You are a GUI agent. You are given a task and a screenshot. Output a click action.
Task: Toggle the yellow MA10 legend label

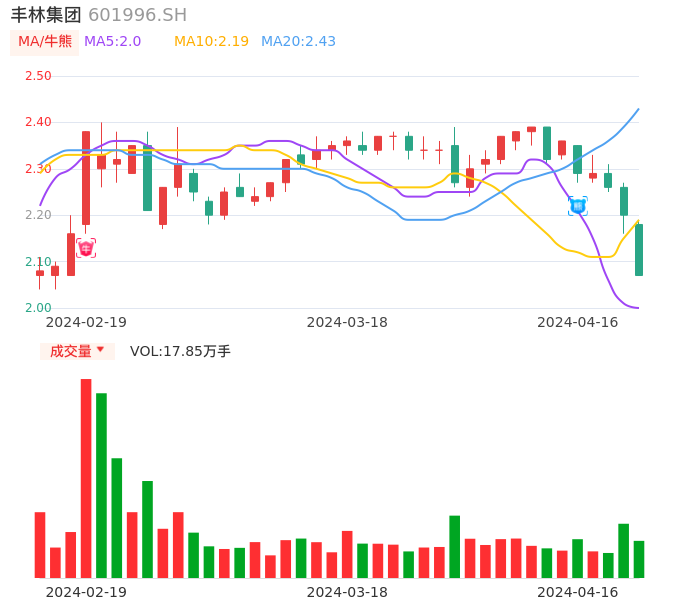click(x=211, y=42)
